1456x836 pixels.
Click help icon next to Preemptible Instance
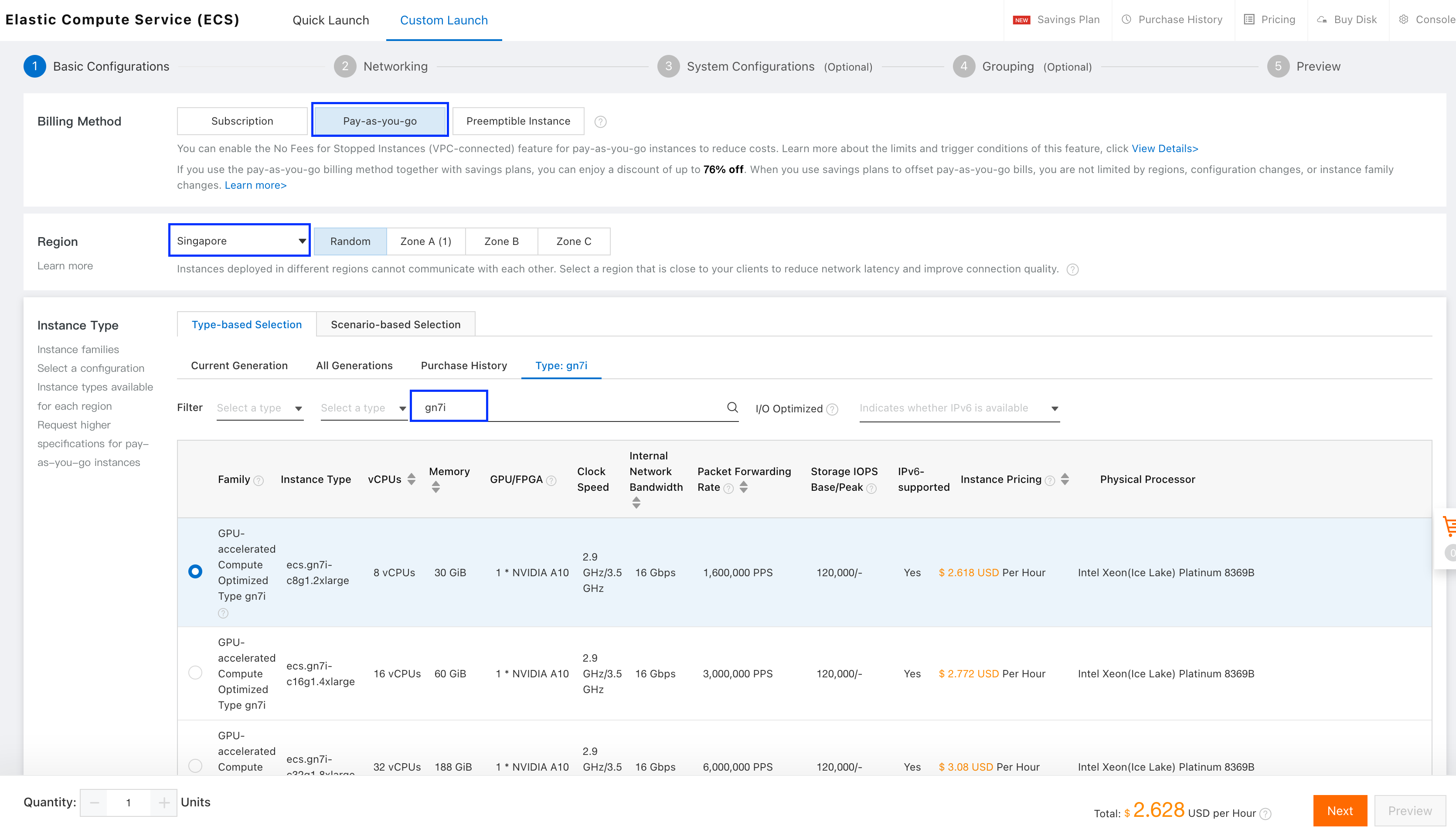tap(600, 122)
